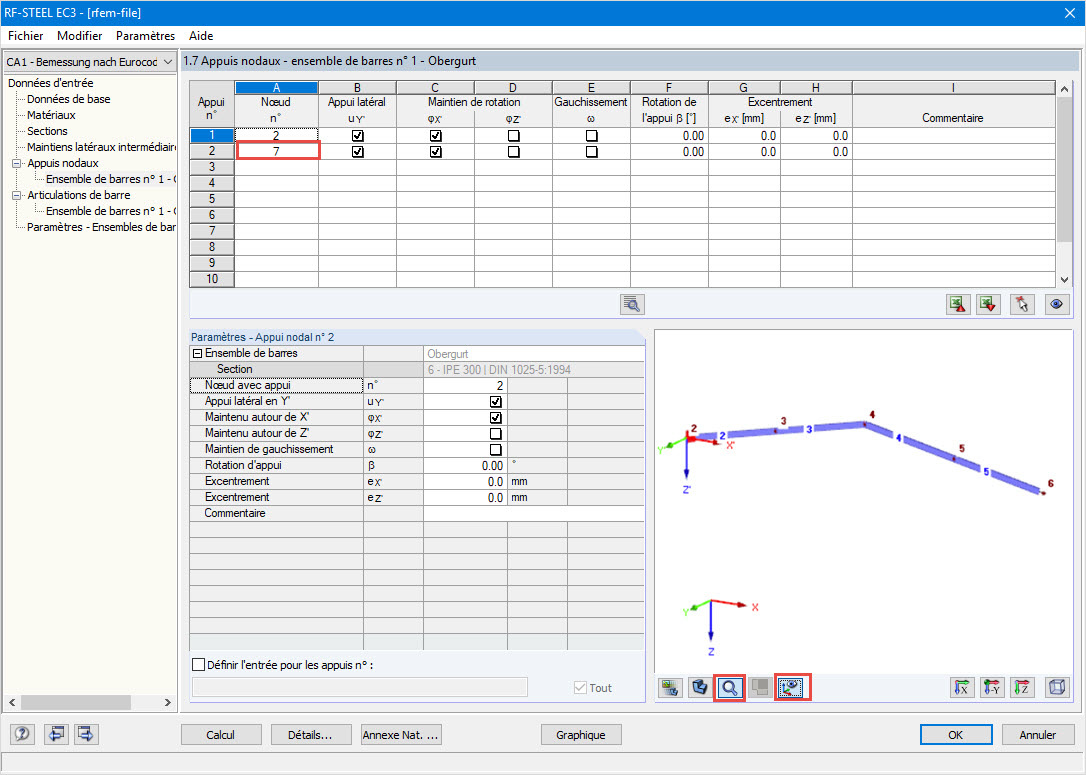Collapse the Appuis nodaux tree node

pos(17,163)
